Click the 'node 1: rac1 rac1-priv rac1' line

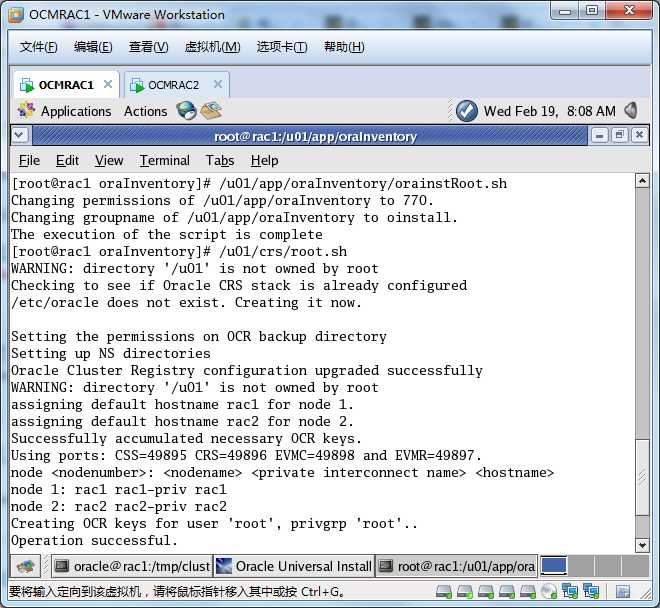(x=119, y=489)
